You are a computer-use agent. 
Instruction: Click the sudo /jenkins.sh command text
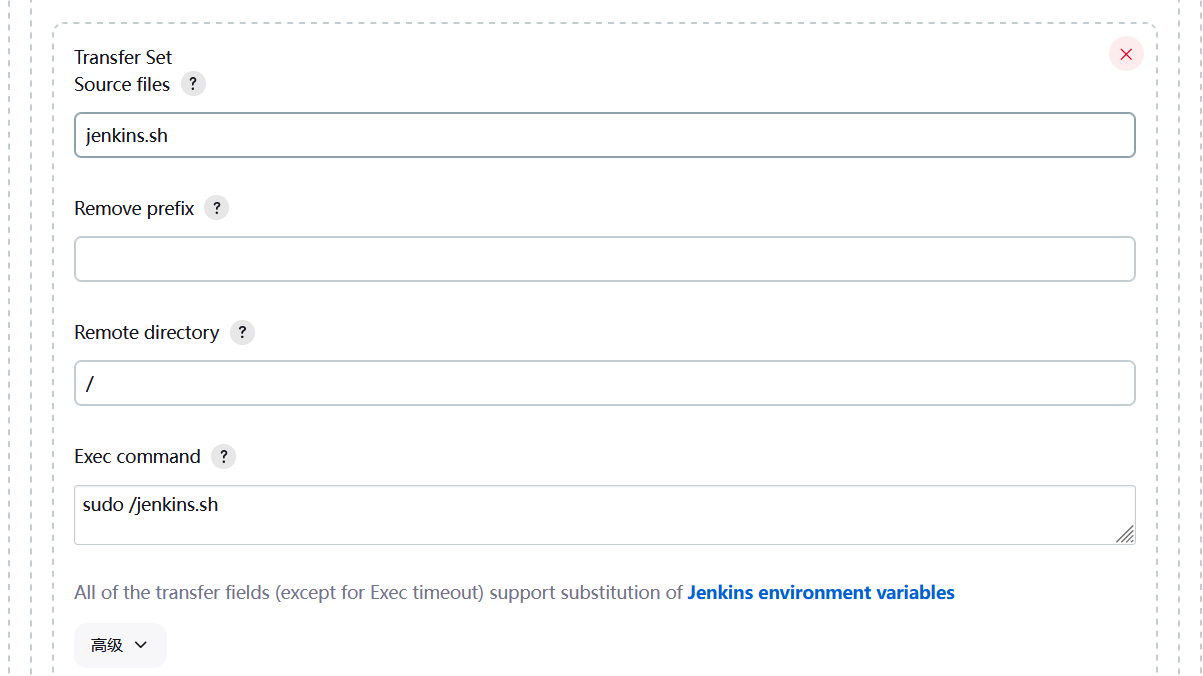[150, 505]
